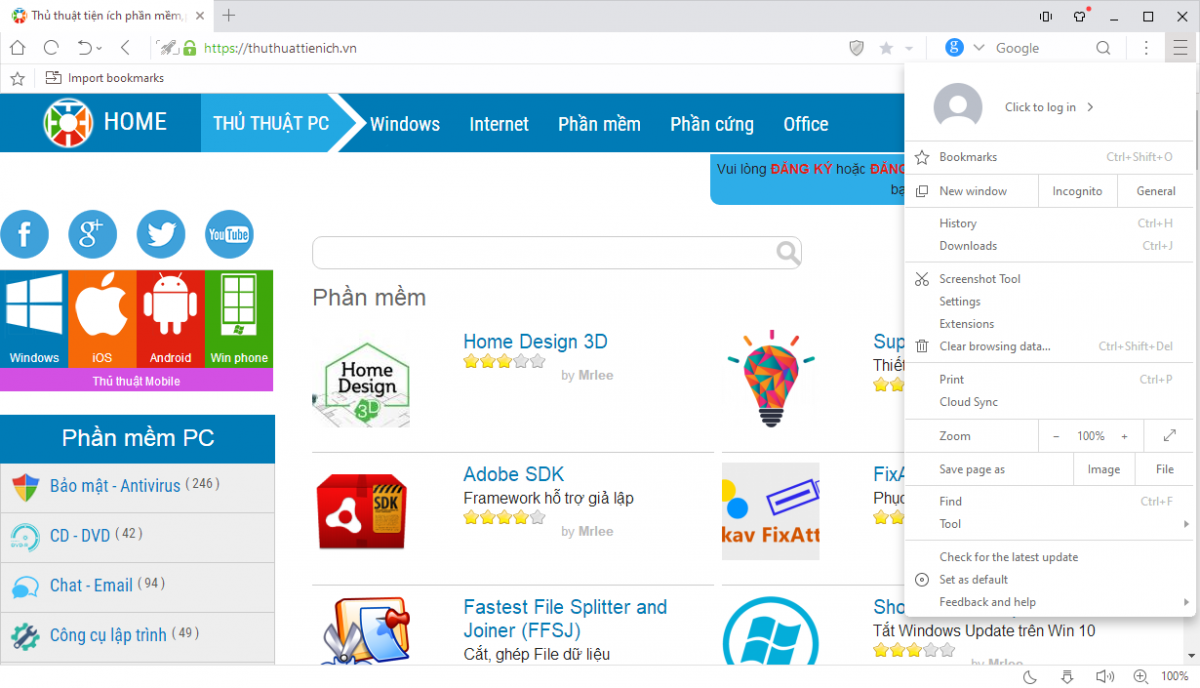Viewport: 1200px width, 688px height.
Task: Click the Incognito button
Action: tap(1077, 191)
